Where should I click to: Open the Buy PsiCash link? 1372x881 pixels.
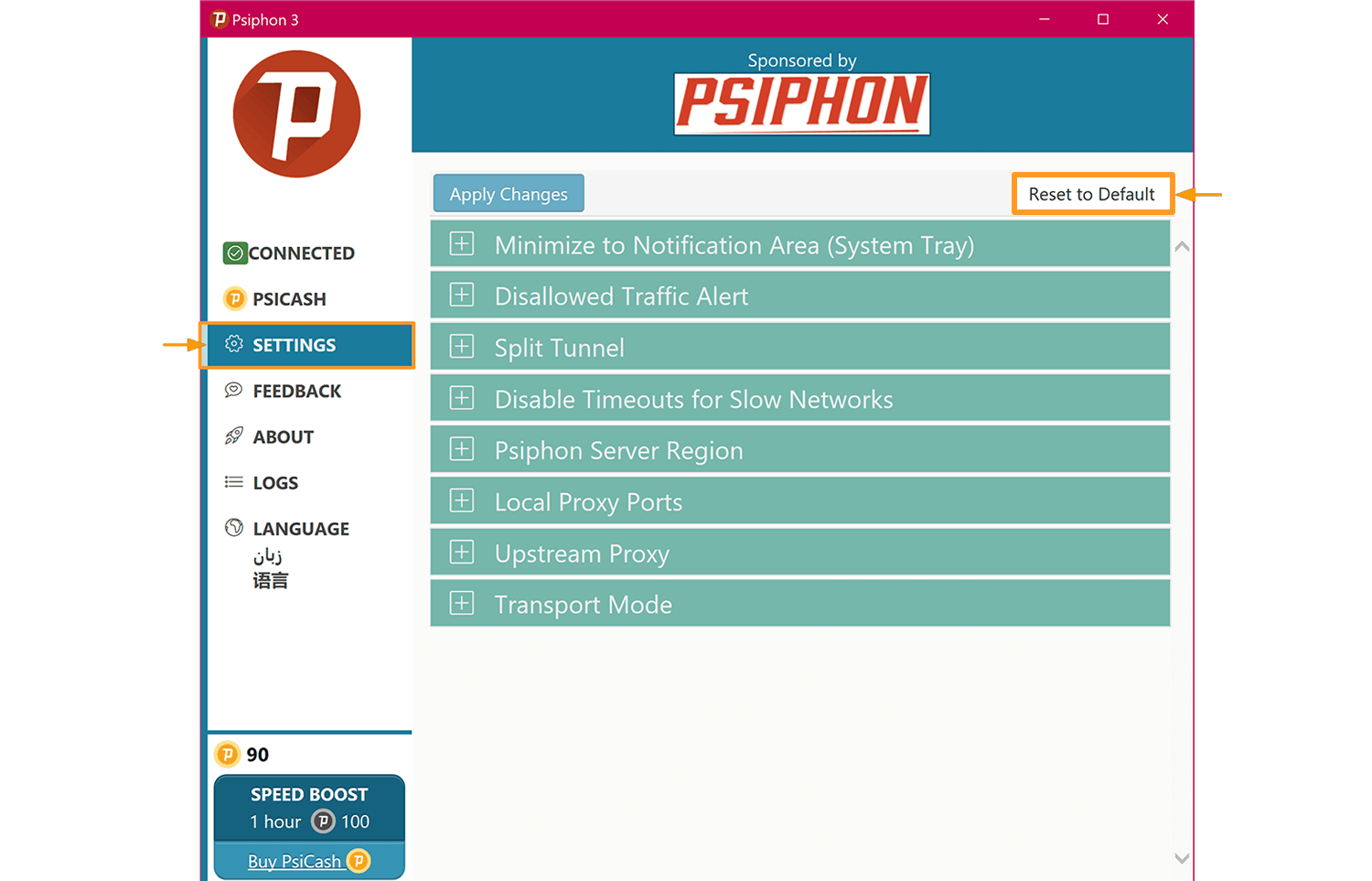pos(295,861)
